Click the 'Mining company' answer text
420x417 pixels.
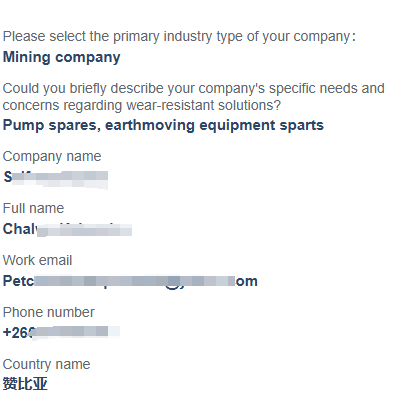(x=62, y=57)
